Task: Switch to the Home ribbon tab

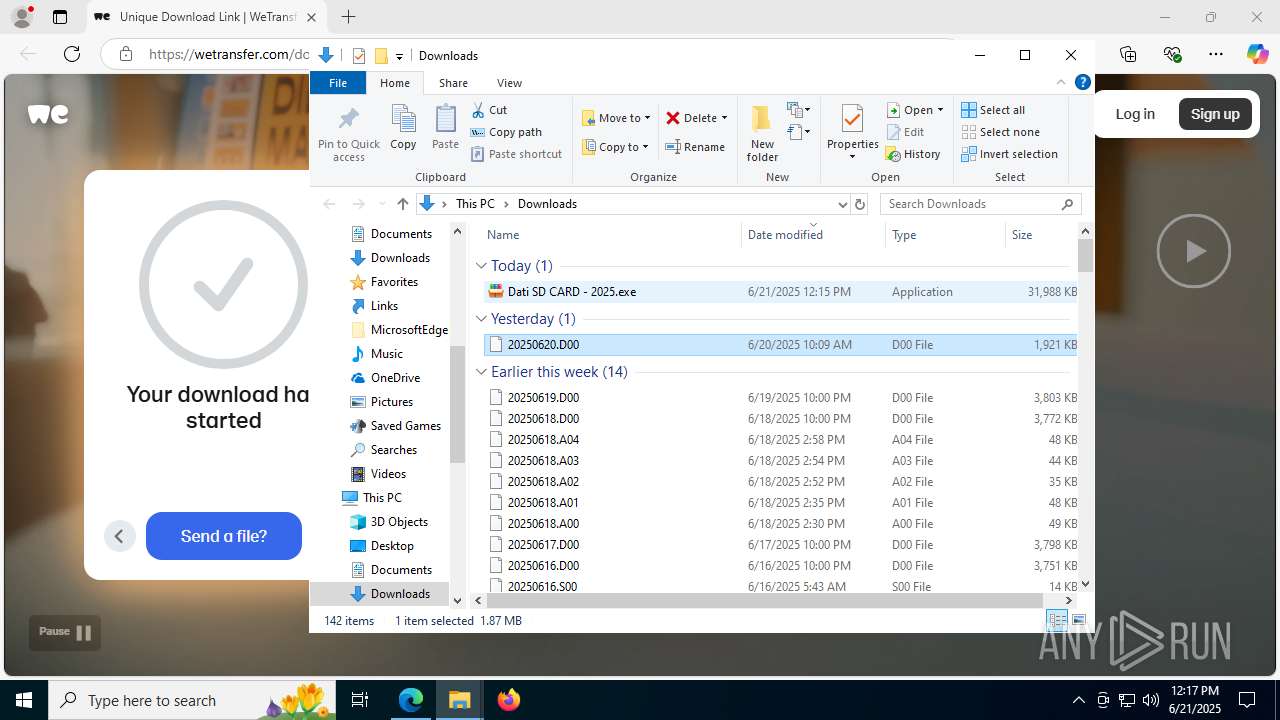Action: coord(395,83)
